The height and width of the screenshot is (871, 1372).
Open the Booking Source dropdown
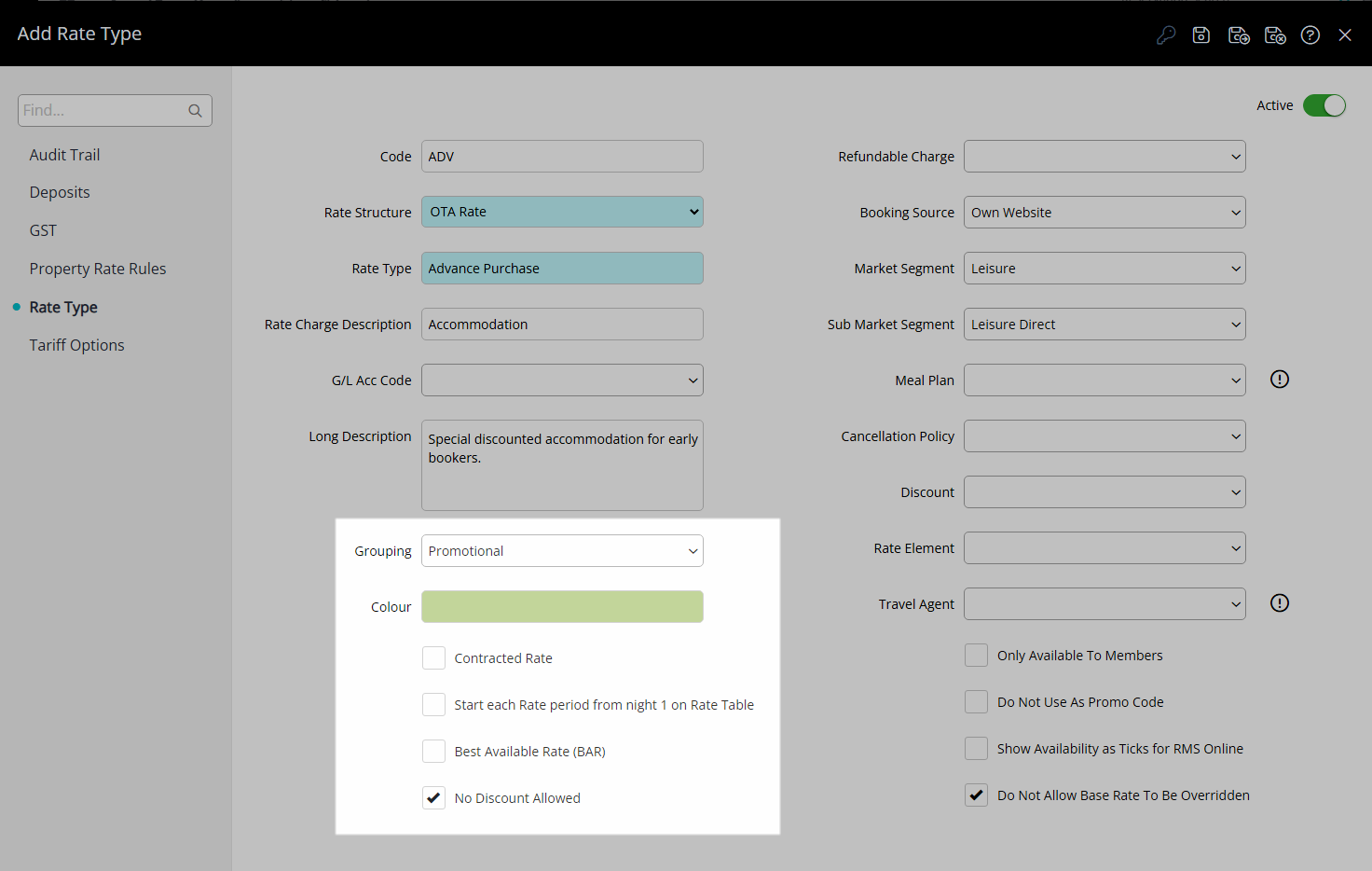pos(1104,213)
